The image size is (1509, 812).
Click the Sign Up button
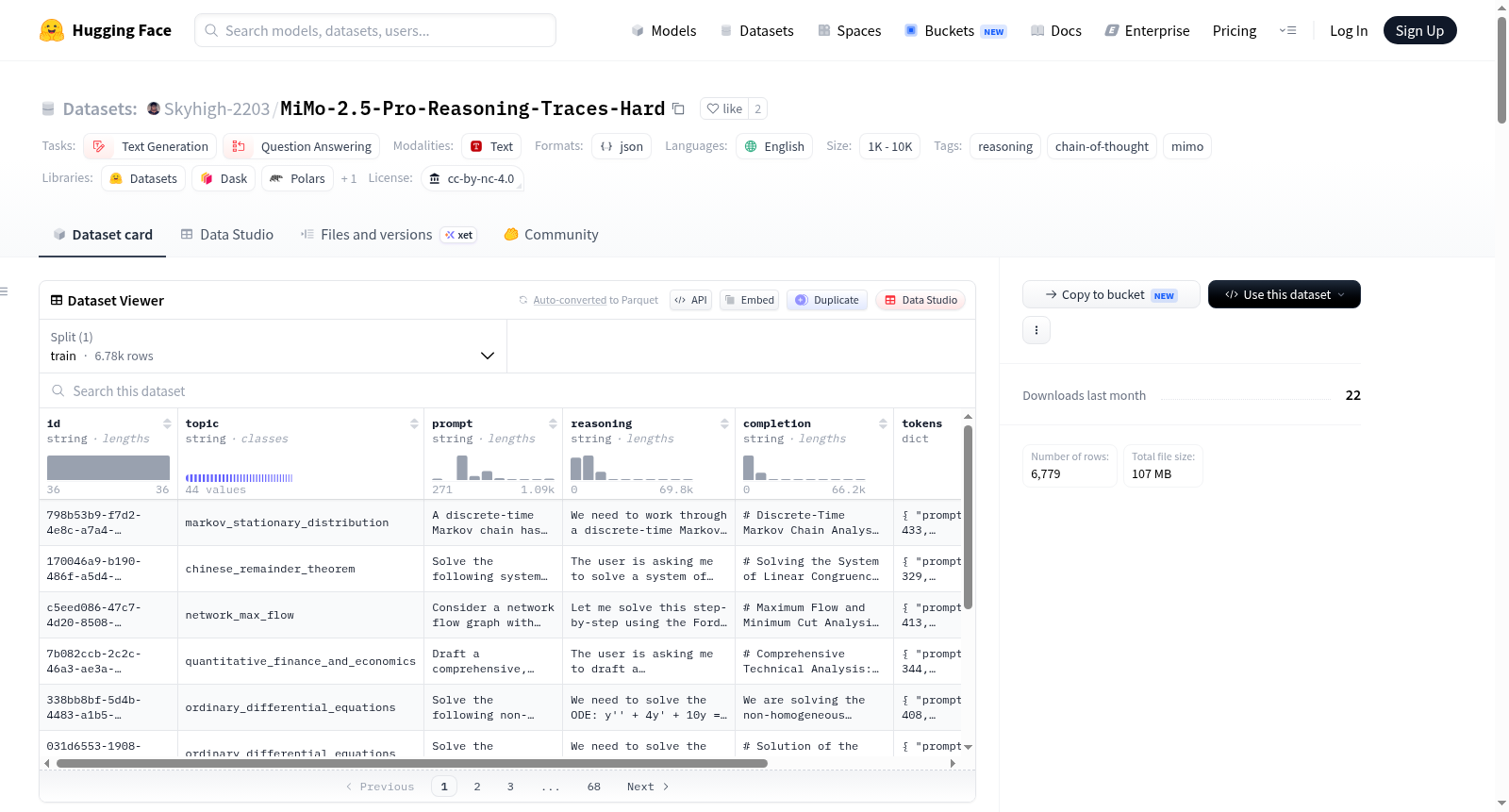tap(1419, 30)
